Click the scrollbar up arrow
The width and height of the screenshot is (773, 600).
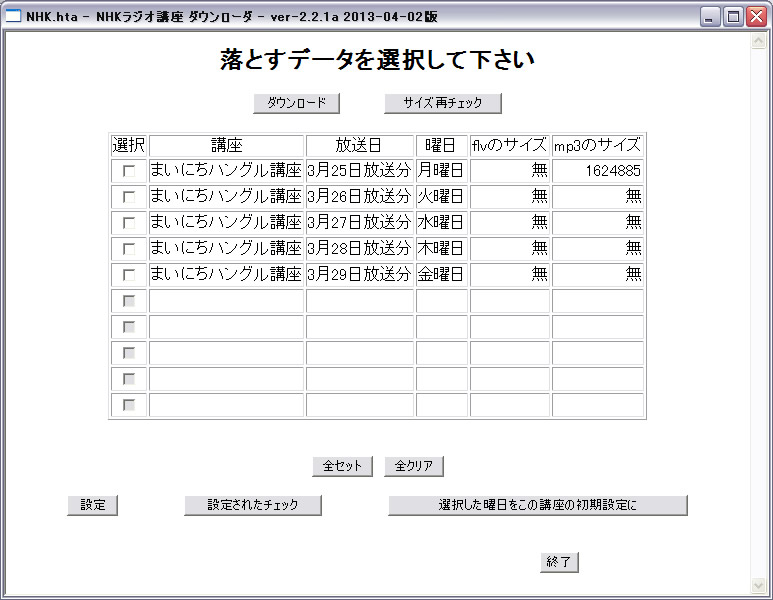758,41
